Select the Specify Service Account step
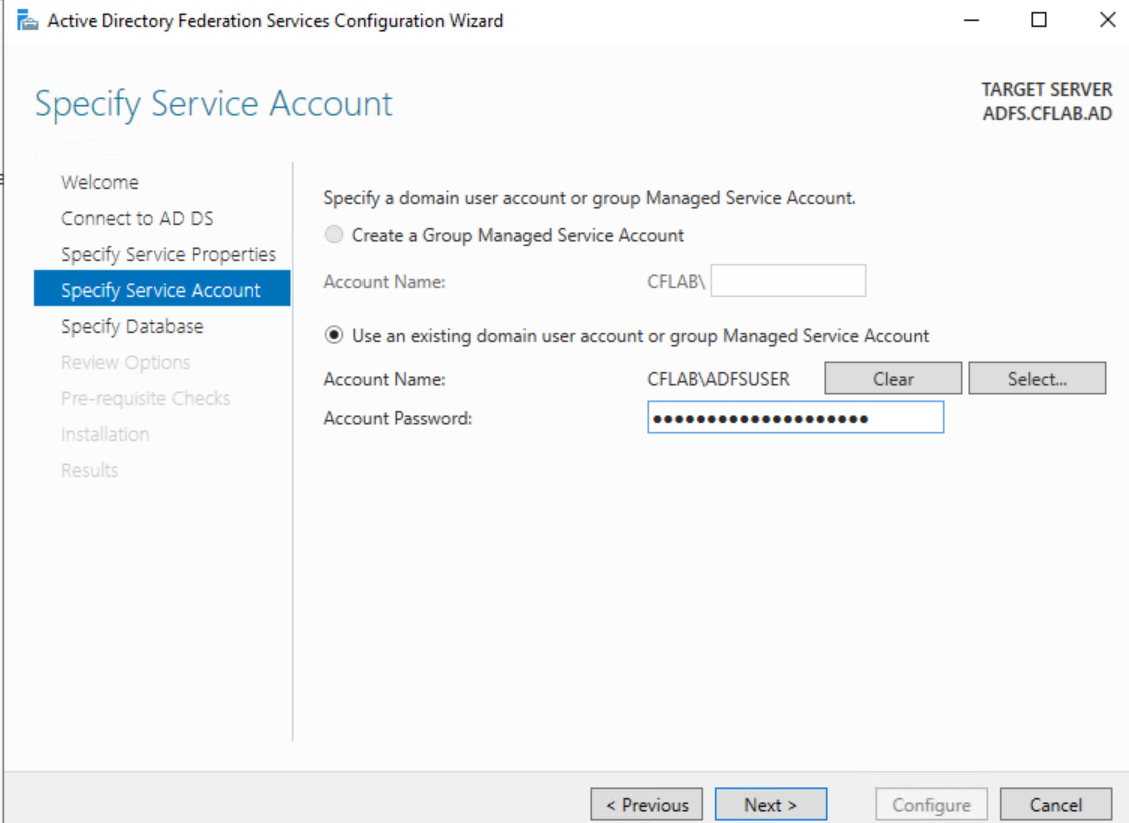1129x823 pixels. tap(160, 290)
